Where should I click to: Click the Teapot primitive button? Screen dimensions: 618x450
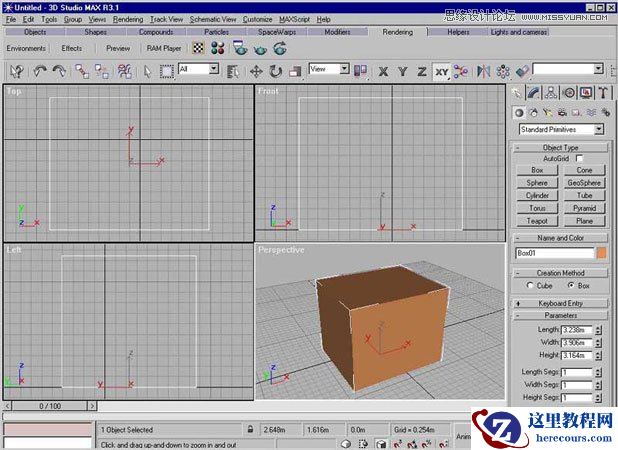point(537,221)
